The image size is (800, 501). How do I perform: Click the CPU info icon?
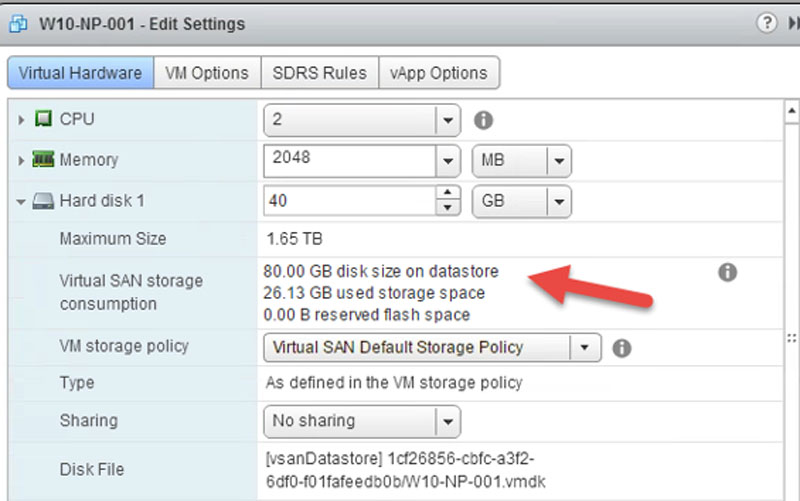click(483, 120)
